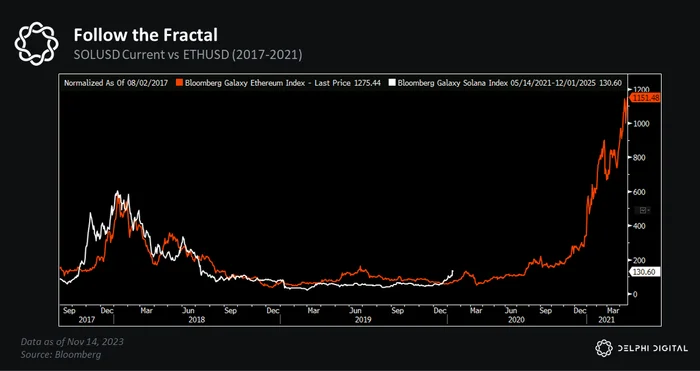Click the 2021 year label on time axis
This screenshot has width=700, height=371.
click(607, 320)
